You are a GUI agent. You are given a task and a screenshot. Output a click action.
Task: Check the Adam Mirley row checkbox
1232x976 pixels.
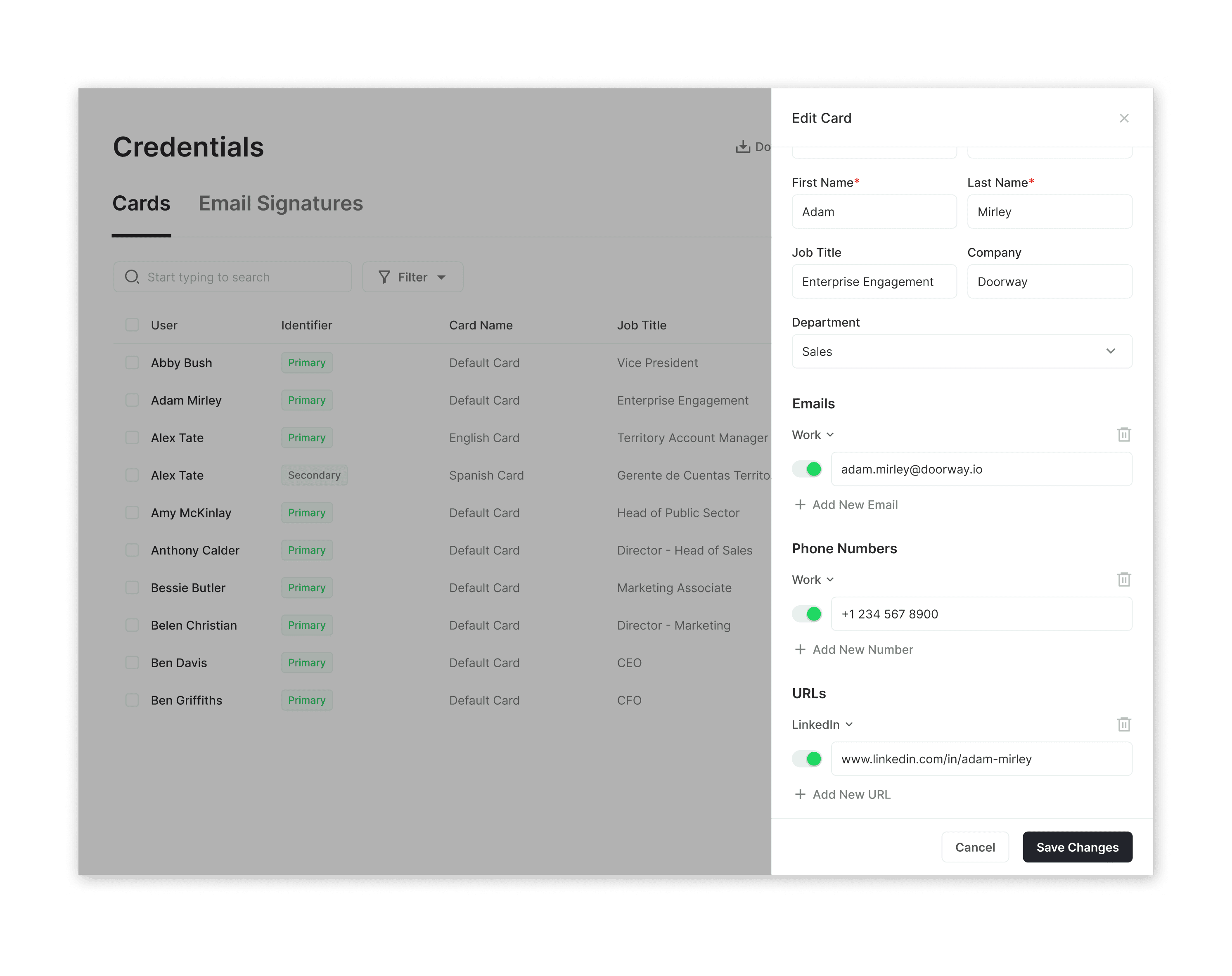132,400
